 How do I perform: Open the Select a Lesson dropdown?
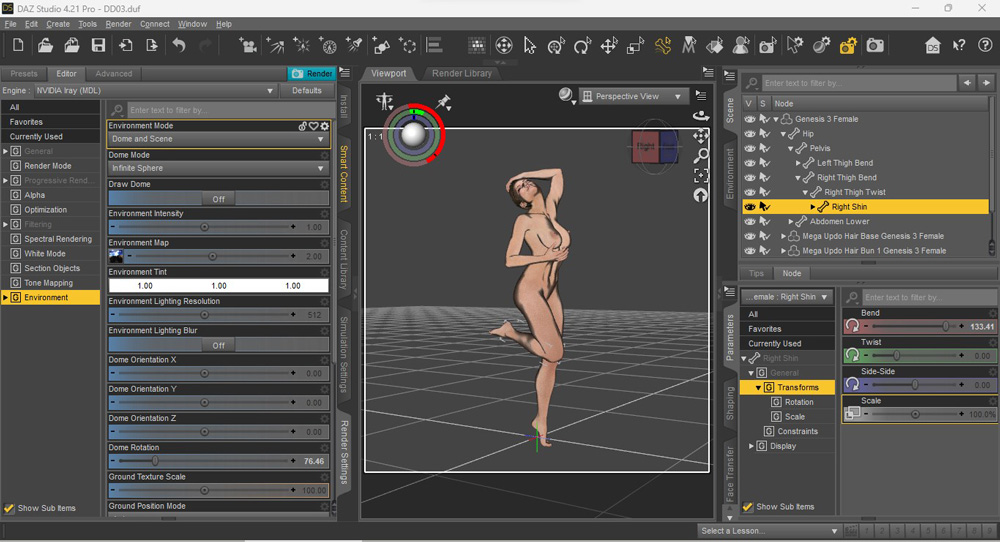pyautogui.click(x=768, y=531)
